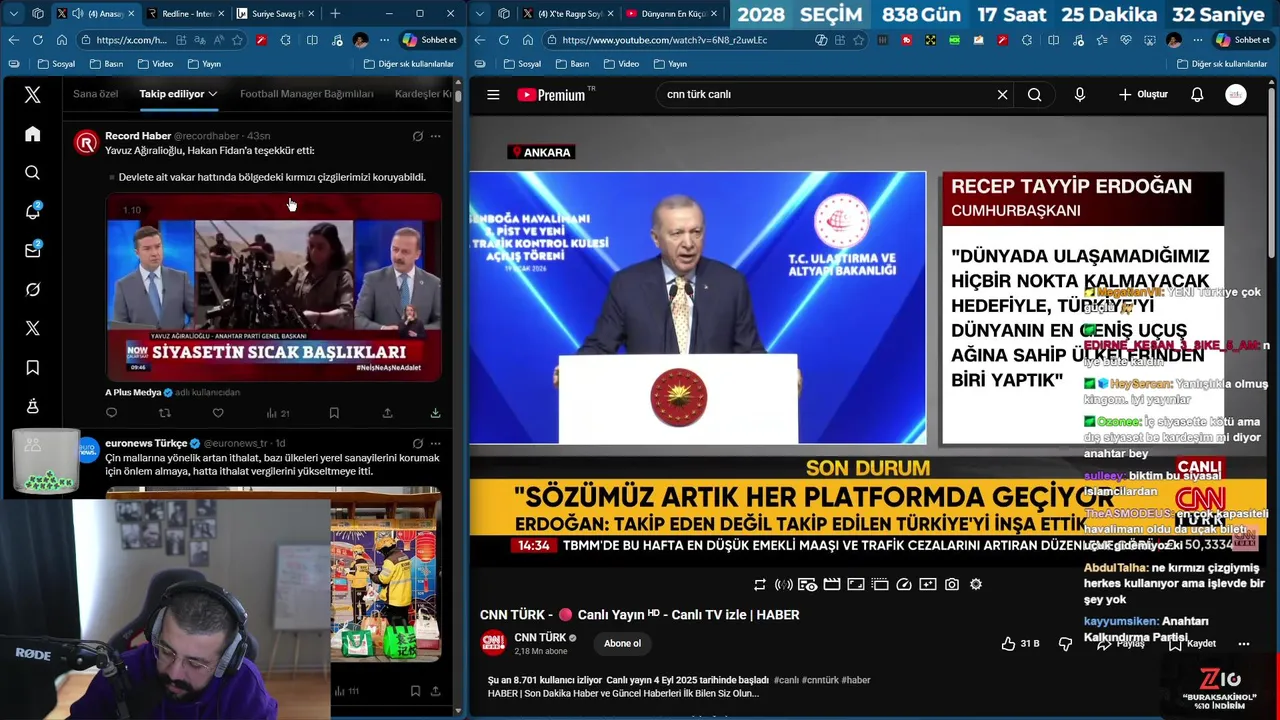Open more options on Record Haber post
1280x720 pixels.
click(435, 136)
